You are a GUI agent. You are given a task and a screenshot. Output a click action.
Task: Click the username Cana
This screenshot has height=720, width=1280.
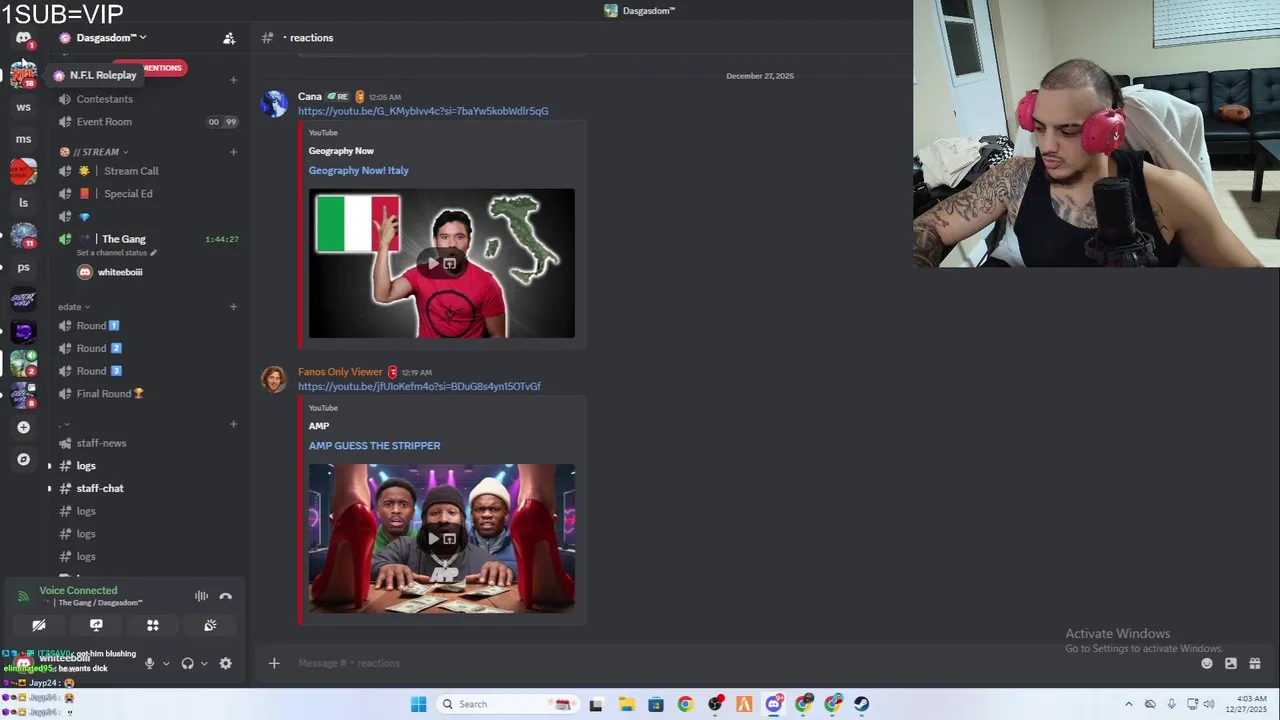coord(309,97)
